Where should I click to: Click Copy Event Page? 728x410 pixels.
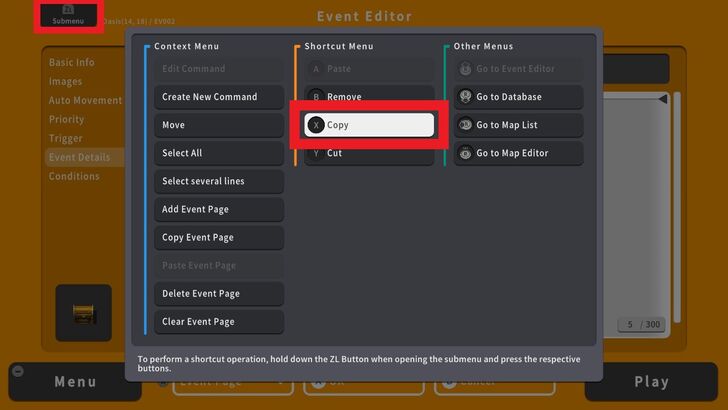[x=218, y=238]
